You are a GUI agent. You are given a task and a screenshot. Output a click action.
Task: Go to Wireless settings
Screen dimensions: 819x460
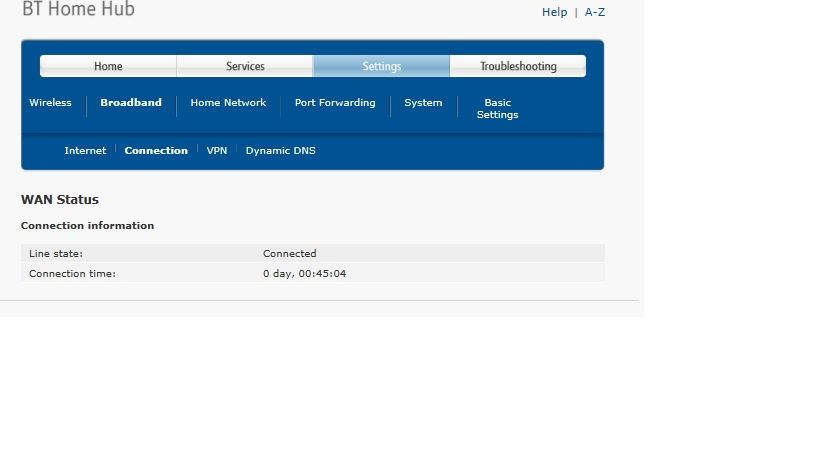click(x=50, y=102)
